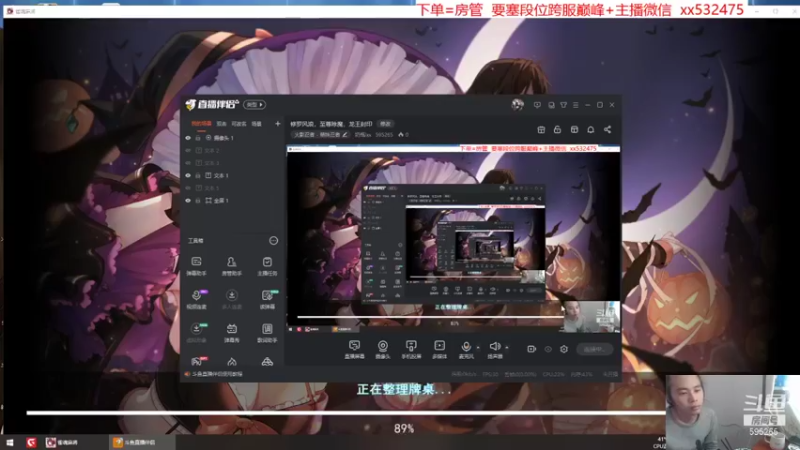
Task: Open the message bubble icon in title bar
Action: pyautogui.click(x=537, y=105)
